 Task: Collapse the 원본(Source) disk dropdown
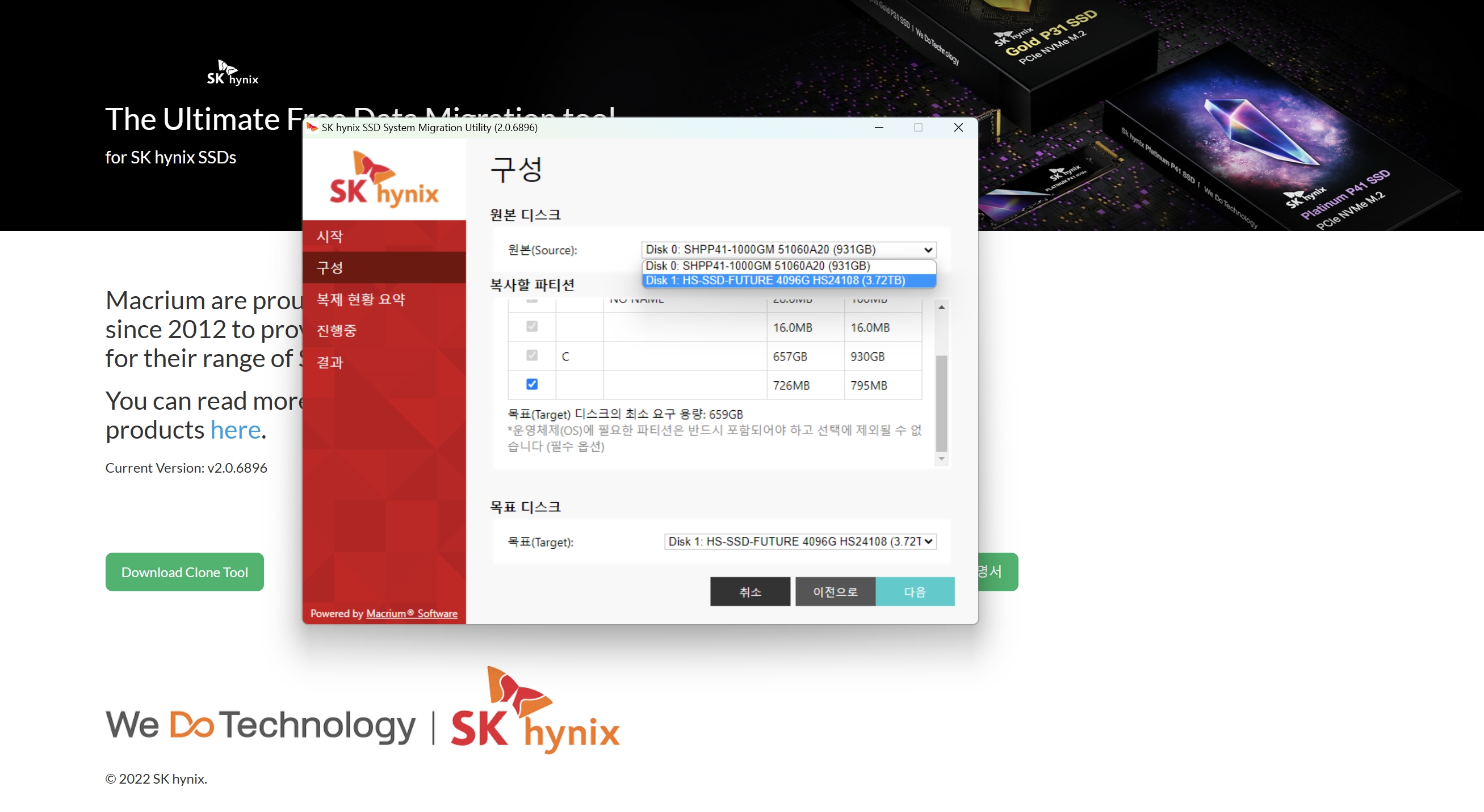coord(928,249)
